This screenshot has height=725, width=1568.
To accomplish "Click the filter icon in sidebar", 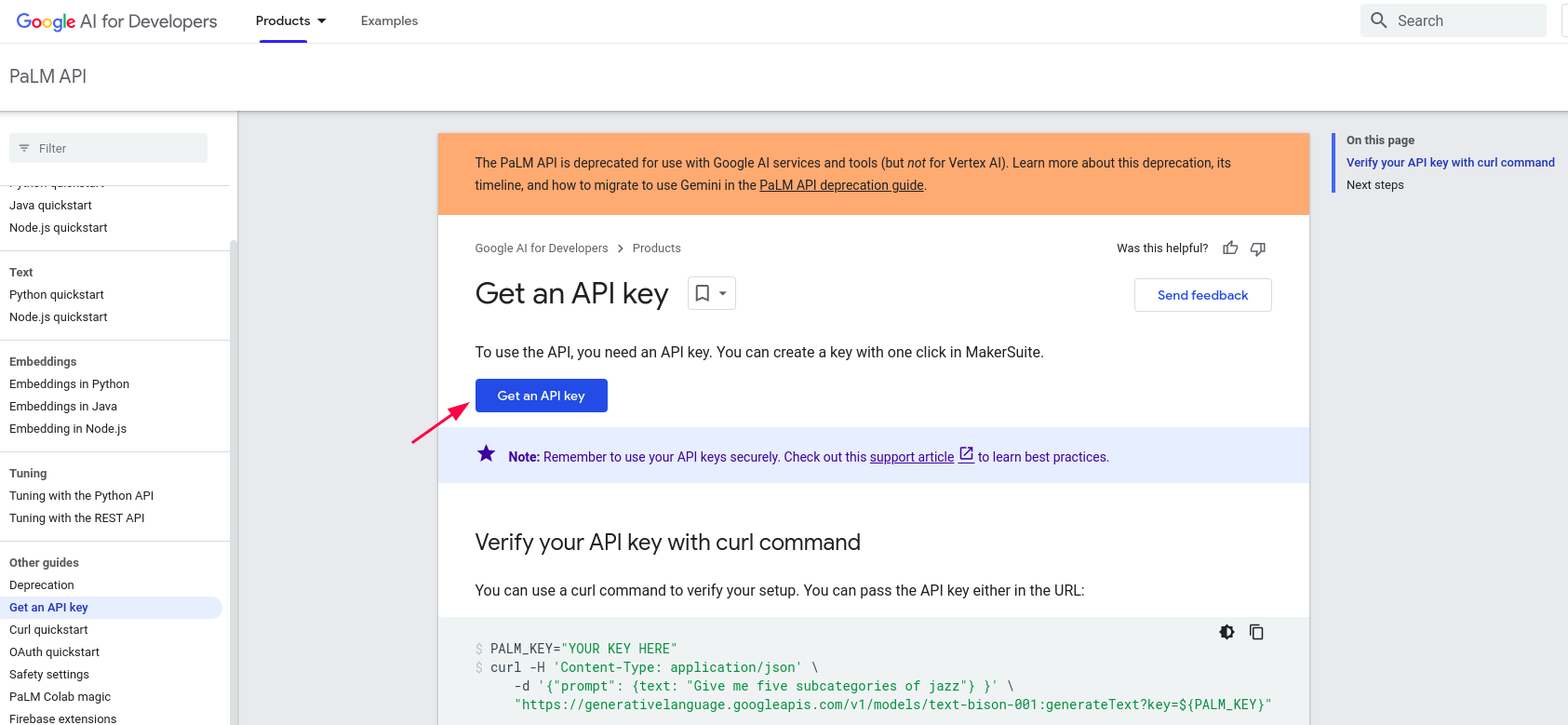I will tap(24, 148).
